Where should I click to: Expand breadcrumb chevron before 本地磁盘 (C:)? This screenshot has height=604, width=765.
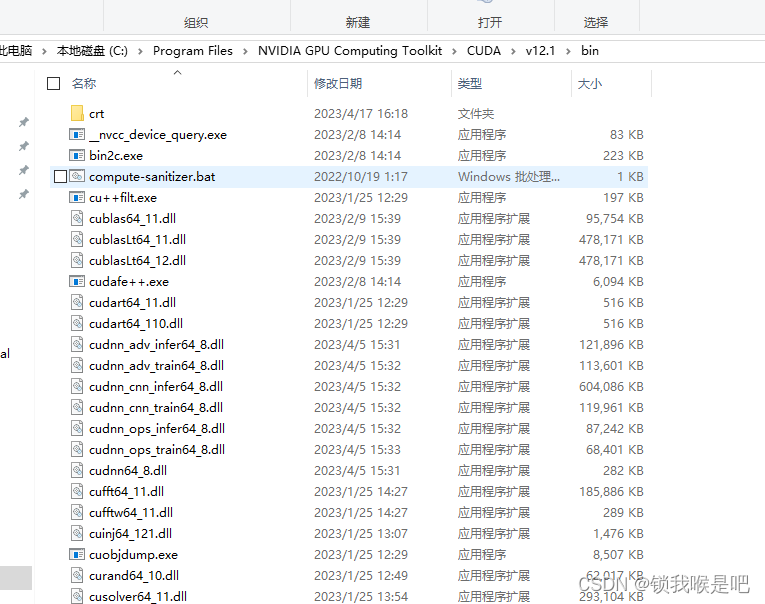tap(44, 51)
